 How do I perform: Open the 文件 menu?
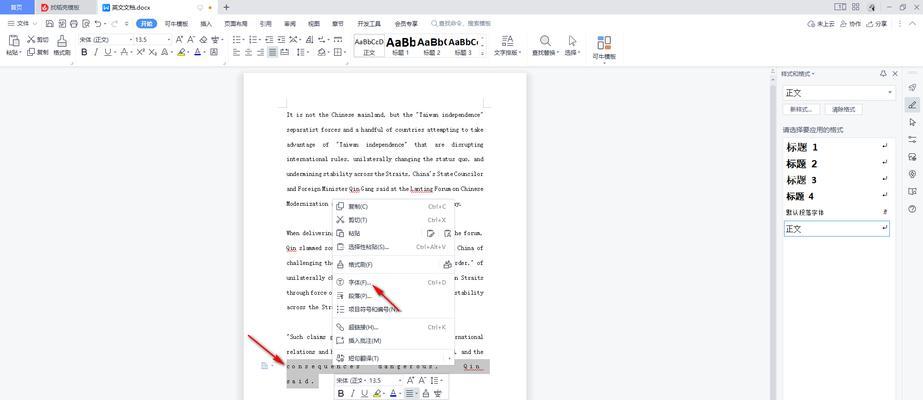pos(22,24)
